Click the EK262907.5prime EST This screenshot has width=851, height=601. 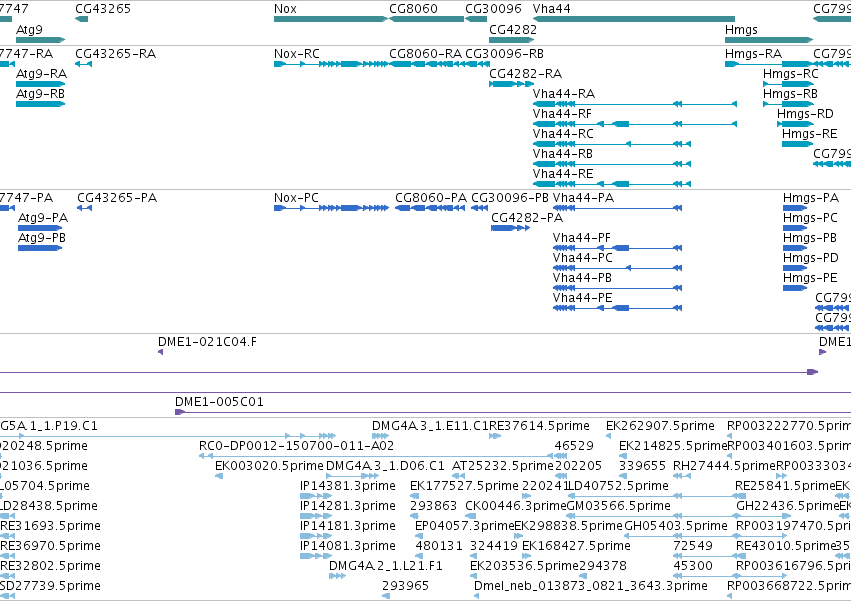click(610, 436)
